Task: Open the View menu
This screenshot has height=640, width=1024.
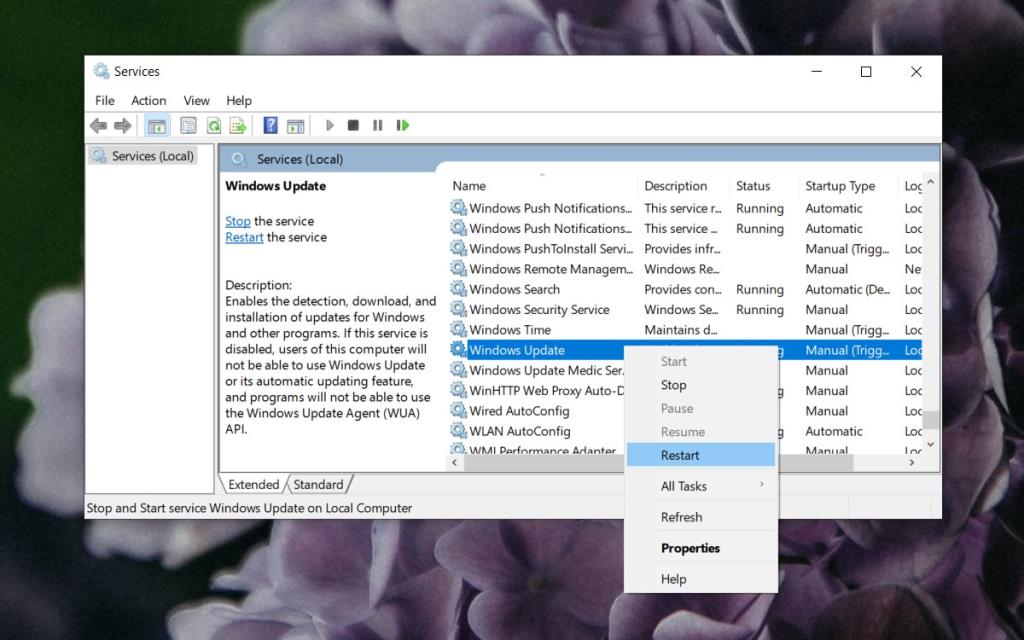Action: pyautogui.click(x=196, y=100)
